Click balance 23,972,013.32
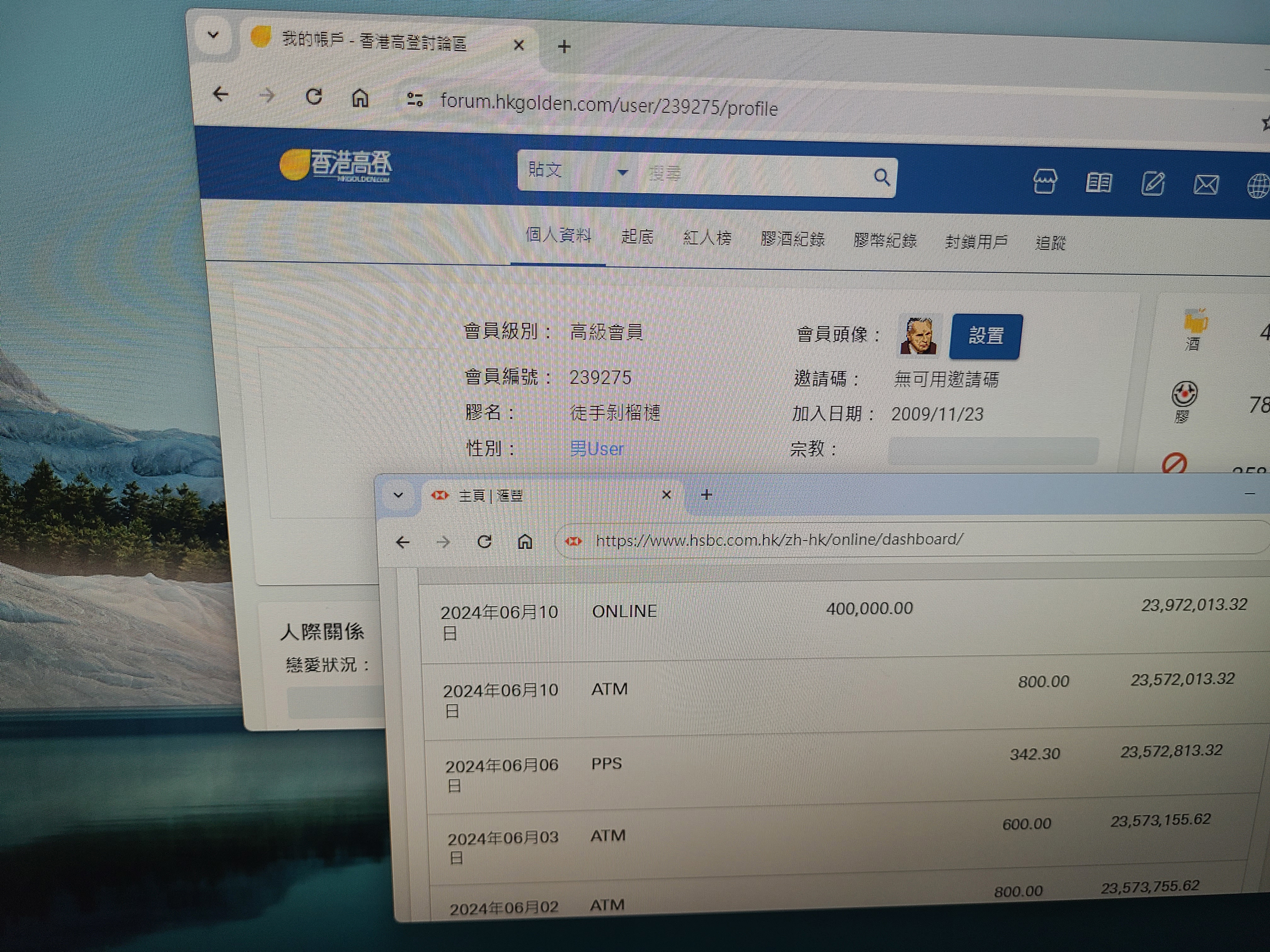Viewport: 1270px width, 952px height. click(1194, 605)
